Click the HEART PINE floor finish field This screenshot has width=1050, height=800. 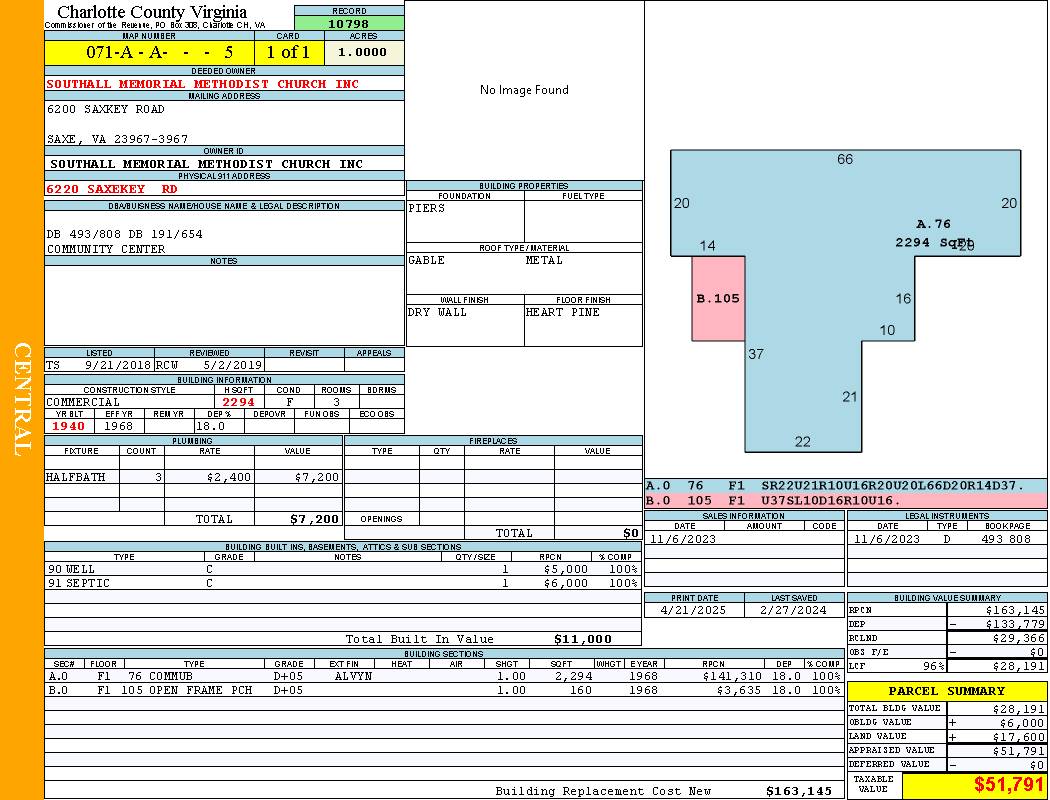582,325
